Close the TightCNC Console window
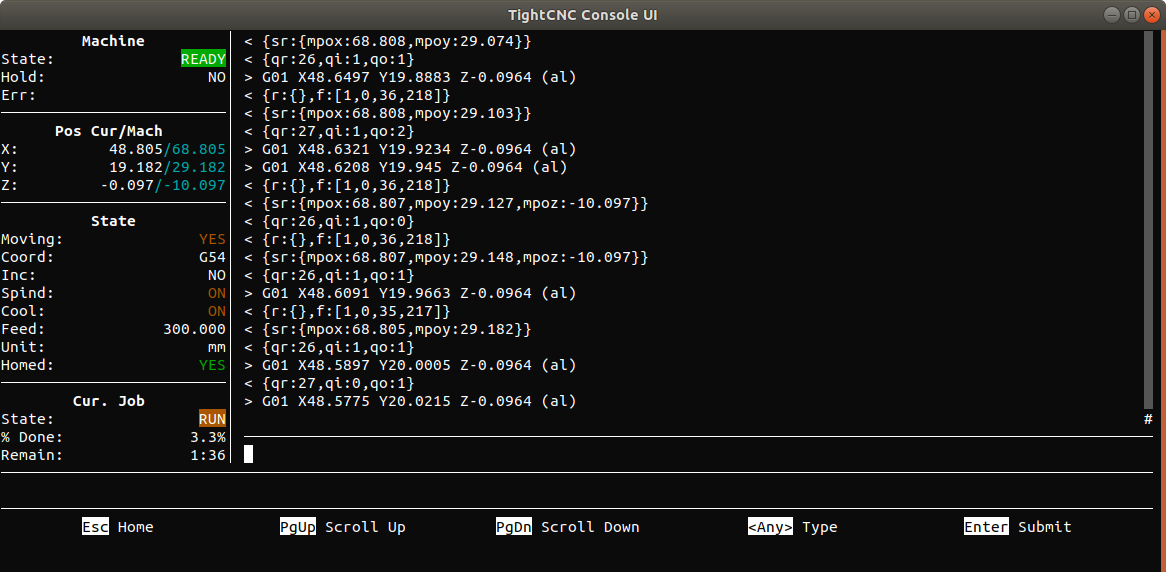This screenshot has height=572, width=1166. tap(1151, 15)
